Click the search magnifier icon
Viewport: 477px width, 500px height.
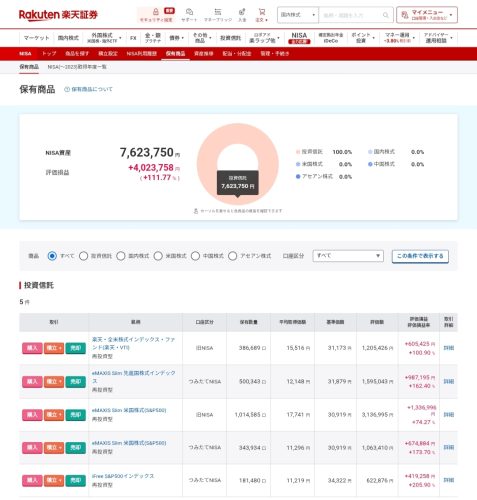click(x=386, y=15)
